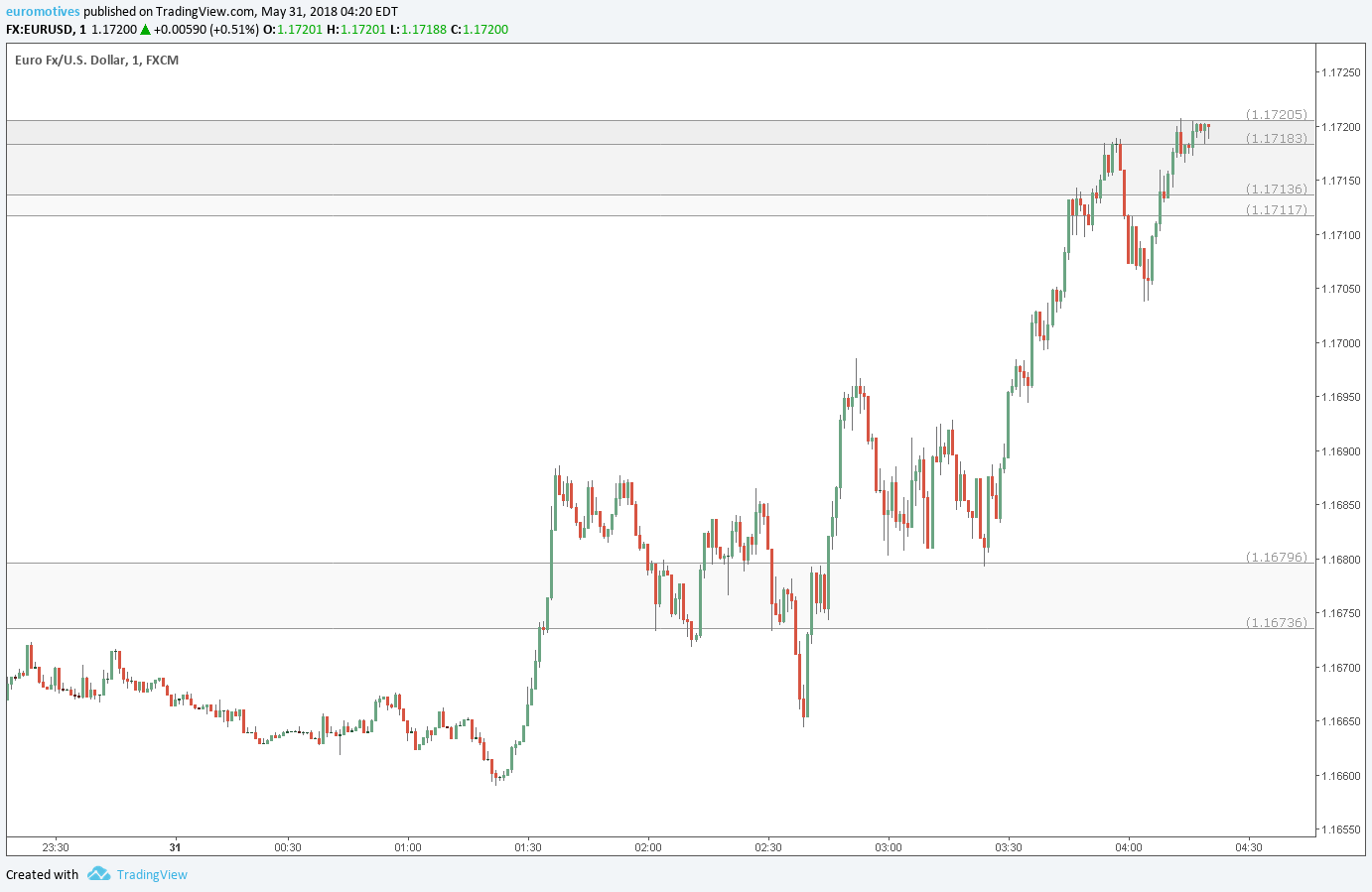Image resolution: width=1372 pixels, height=892 pixels.
Task: Select the (1.16736) level label
Action: pos(1277,622)
